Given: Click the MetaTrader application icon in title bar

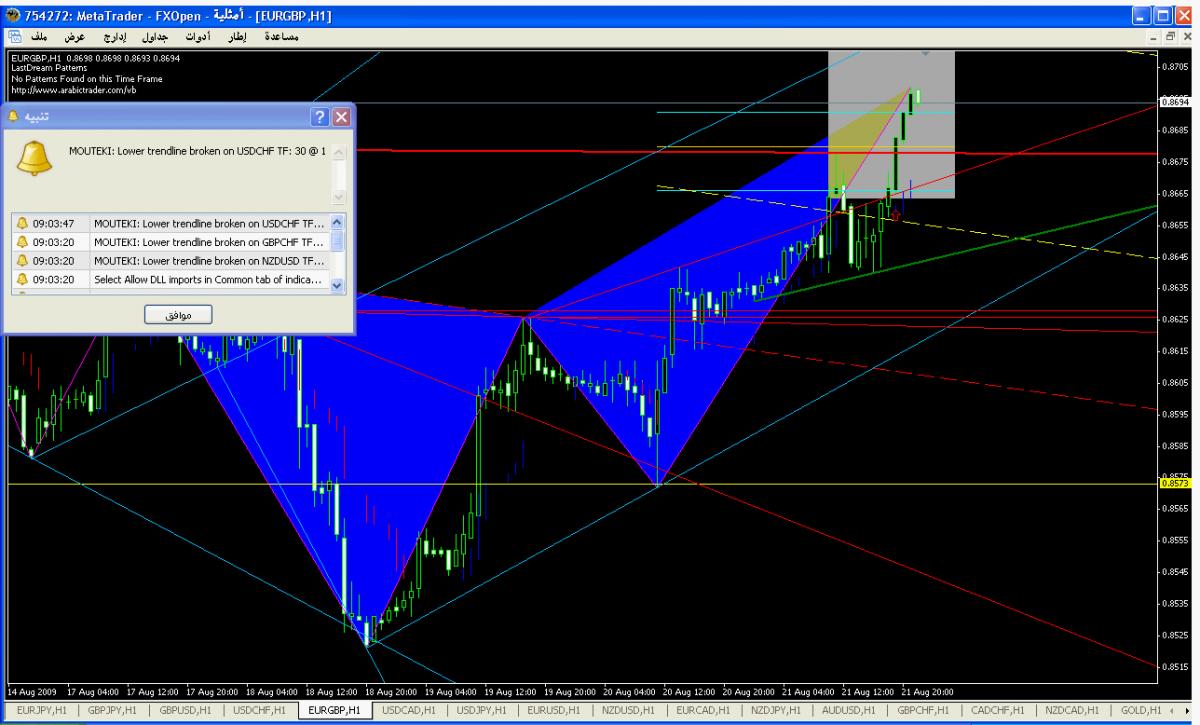Looking at the screenshot, I should [x=11, y=15].
